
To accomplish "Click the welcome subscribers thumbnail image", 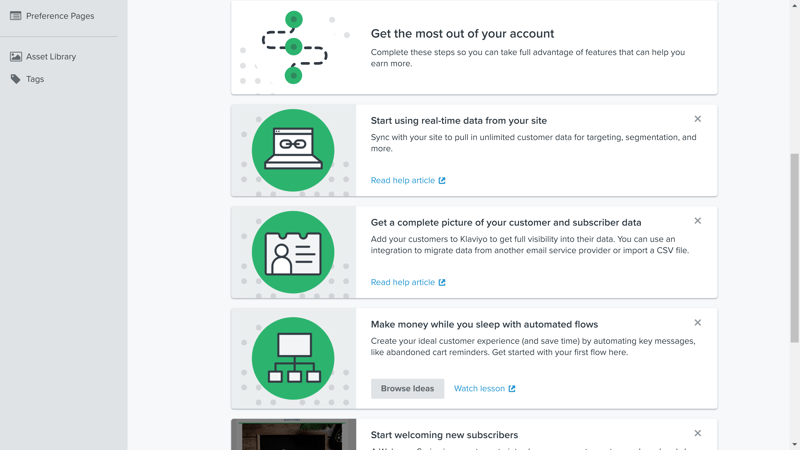I will (293, 434).
